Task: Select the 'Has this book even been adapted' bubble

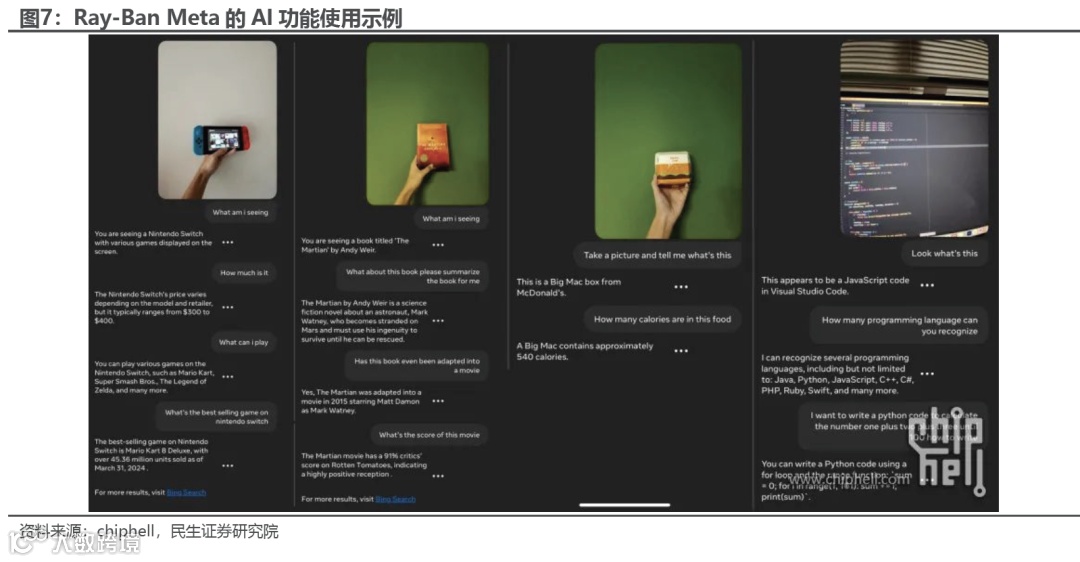Action: pos(417,366)
